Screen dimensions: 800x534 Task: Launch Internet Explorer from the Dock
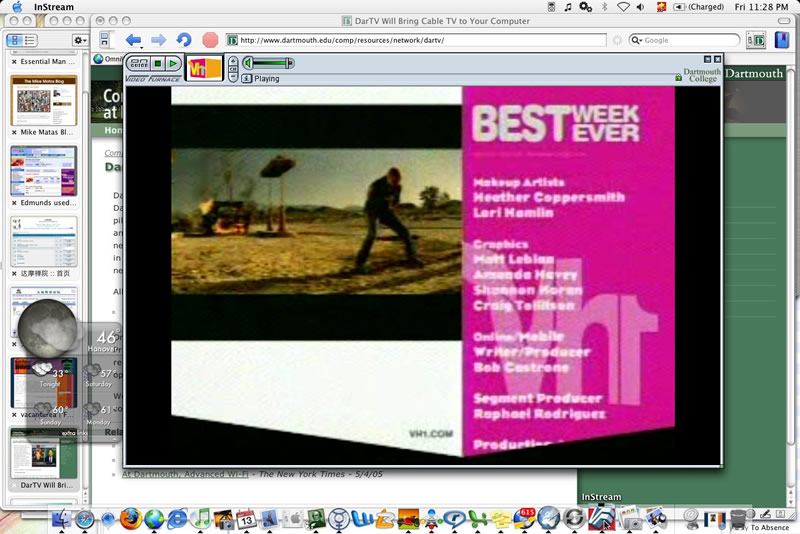tap(177, 519)
